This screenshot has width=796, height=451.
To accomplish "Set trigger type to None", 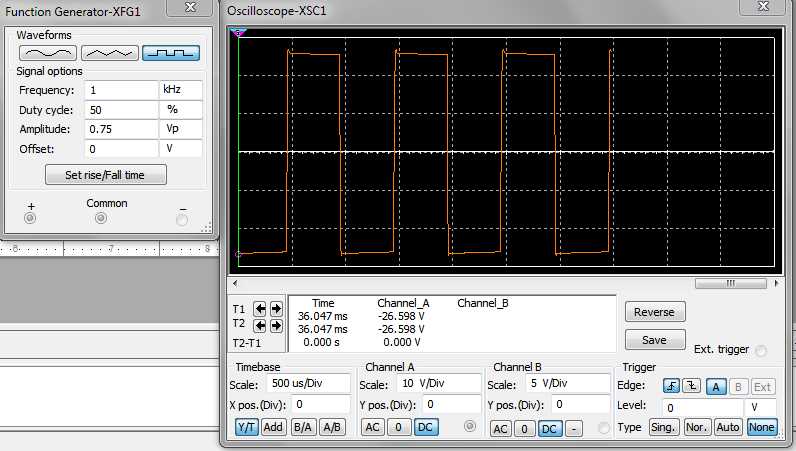I will [761, 427].
